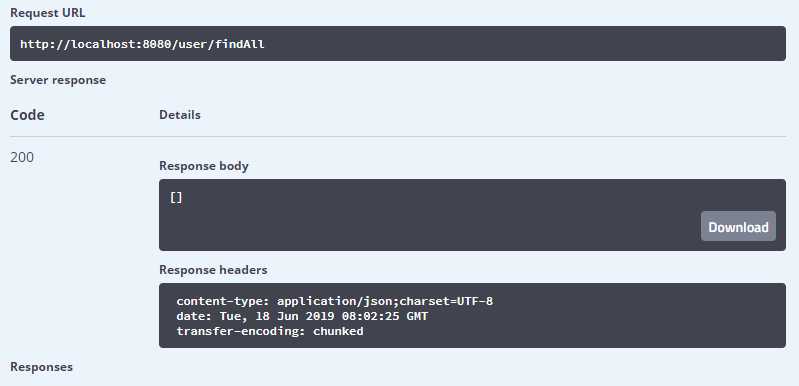The image size is (799, 386).
Task: Click the "Server response" heading
Action: 58,80
